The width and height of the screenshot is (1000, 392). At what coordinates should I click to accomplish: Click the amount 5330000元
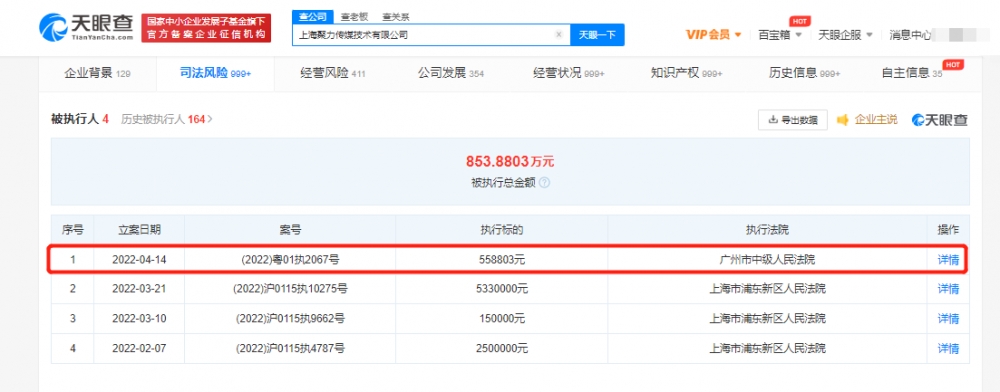(x=501, y=289)
